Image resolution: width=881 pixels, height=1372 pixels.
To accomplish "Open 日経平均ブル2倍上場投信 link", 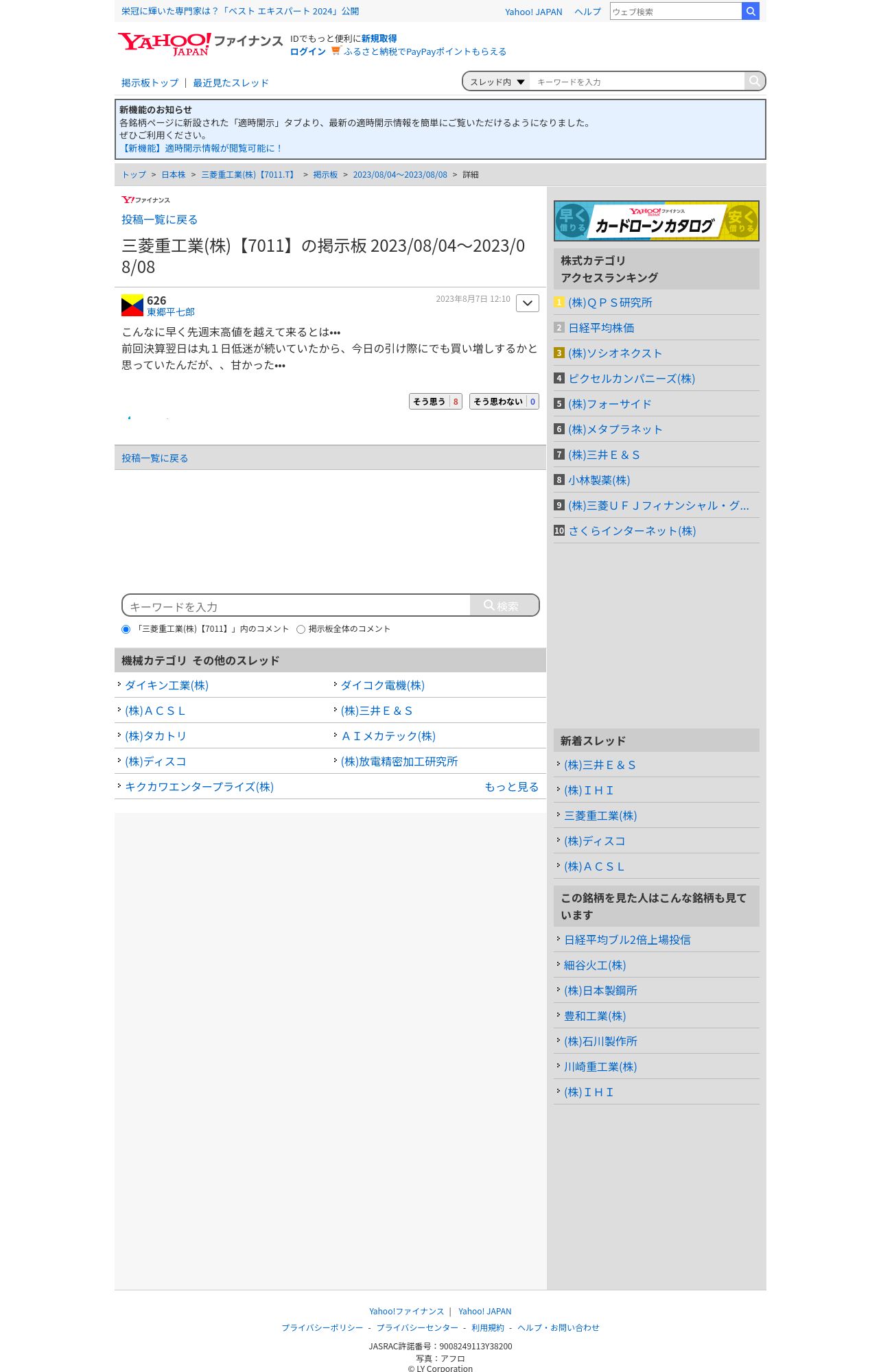I will coord(627,940).
